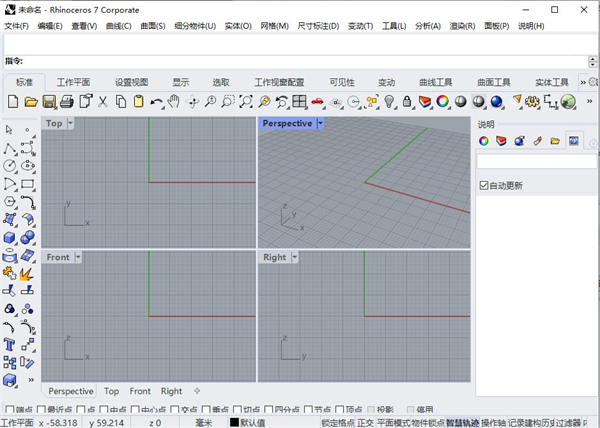600x428 pixels.
Task: Open the Perspective viewport dropdown arrow
Action: coord(320,123)
